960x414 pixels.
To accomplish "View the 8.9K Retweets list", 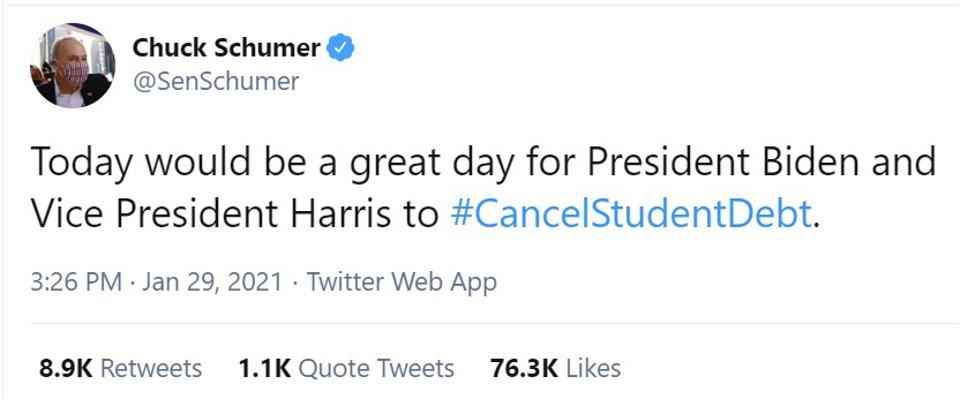I will pyautogui.click(x=120, y=369).
